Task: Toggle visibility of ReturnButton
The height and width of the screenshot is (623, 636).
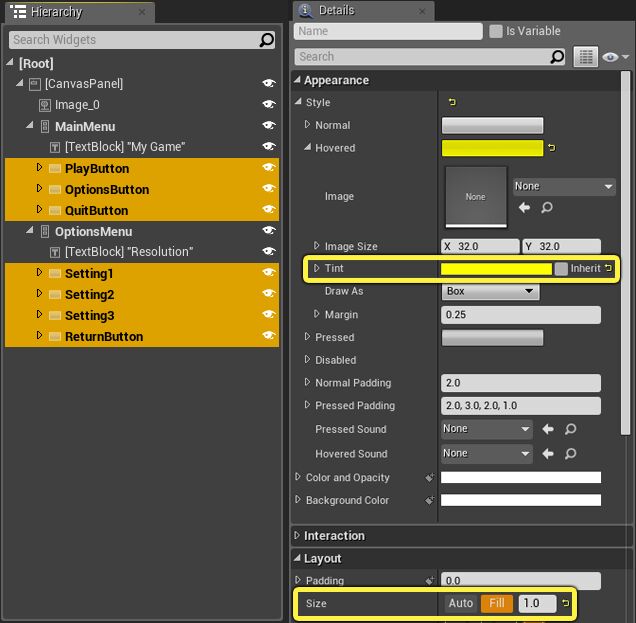Action: click(x=269, y=335)
